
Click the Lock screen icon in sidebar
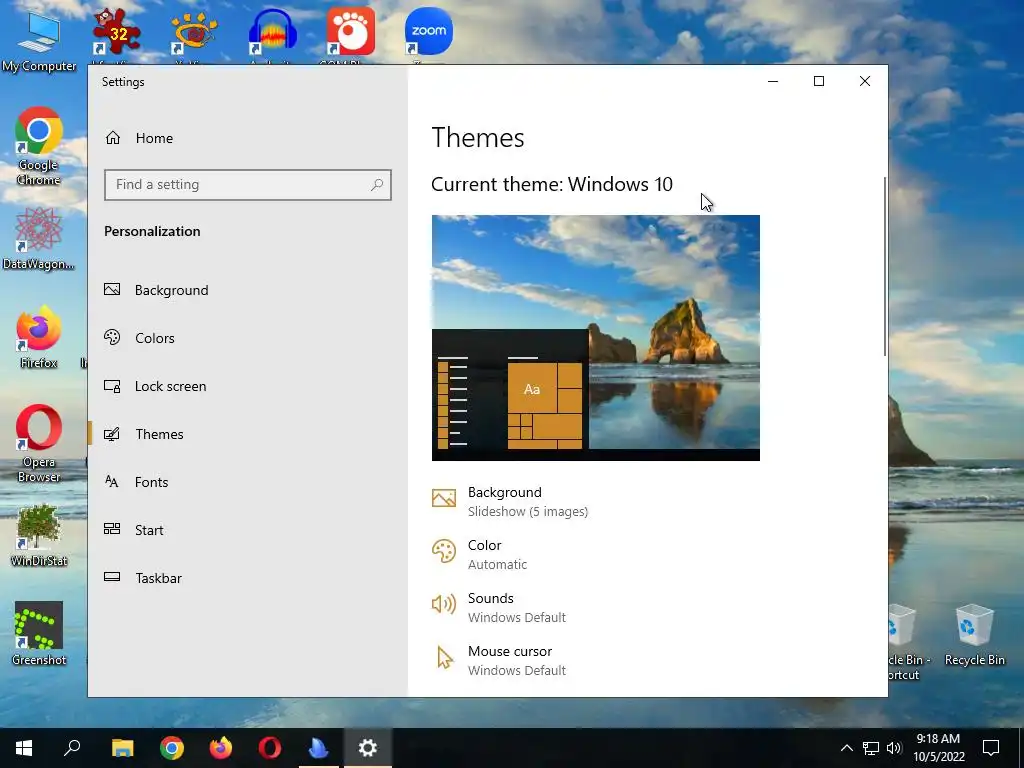coord(112,386)
